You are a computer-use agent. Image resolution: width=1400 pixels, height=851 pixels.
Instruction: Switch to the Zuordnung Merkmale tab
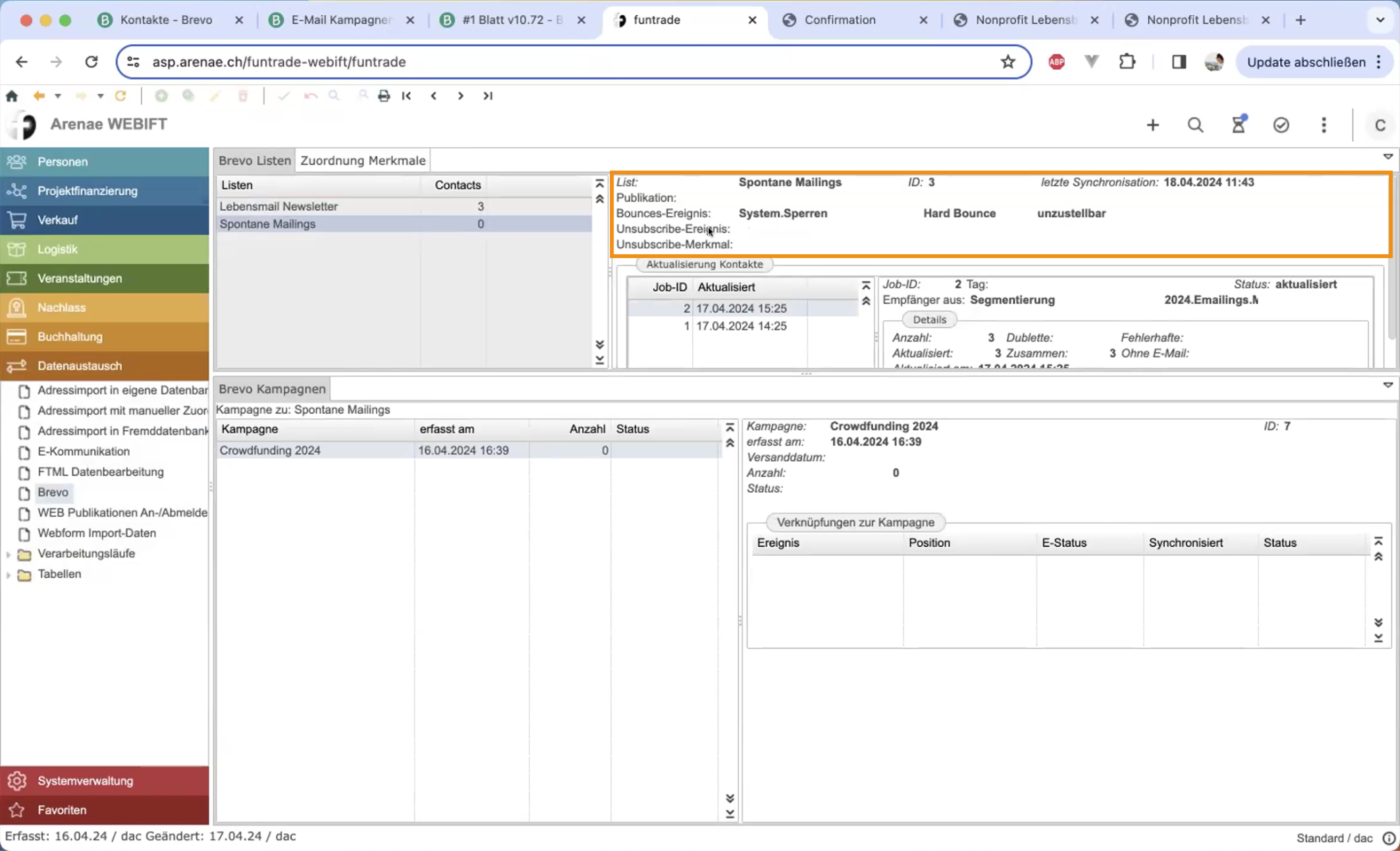pyautogui.click(x=363, y=161)
